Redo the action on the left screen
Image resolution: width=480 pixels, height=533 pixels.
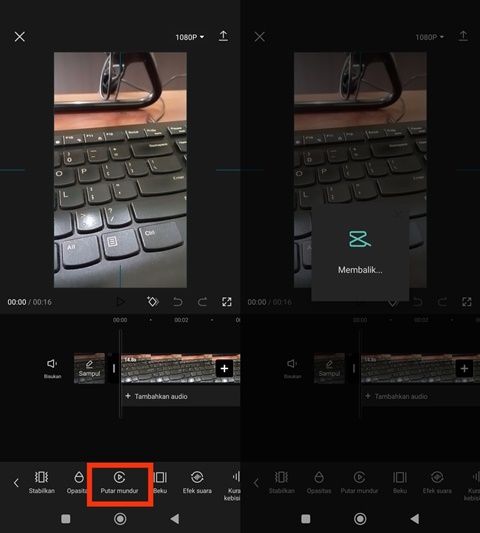pyautogui.click(x=202, y=302)
